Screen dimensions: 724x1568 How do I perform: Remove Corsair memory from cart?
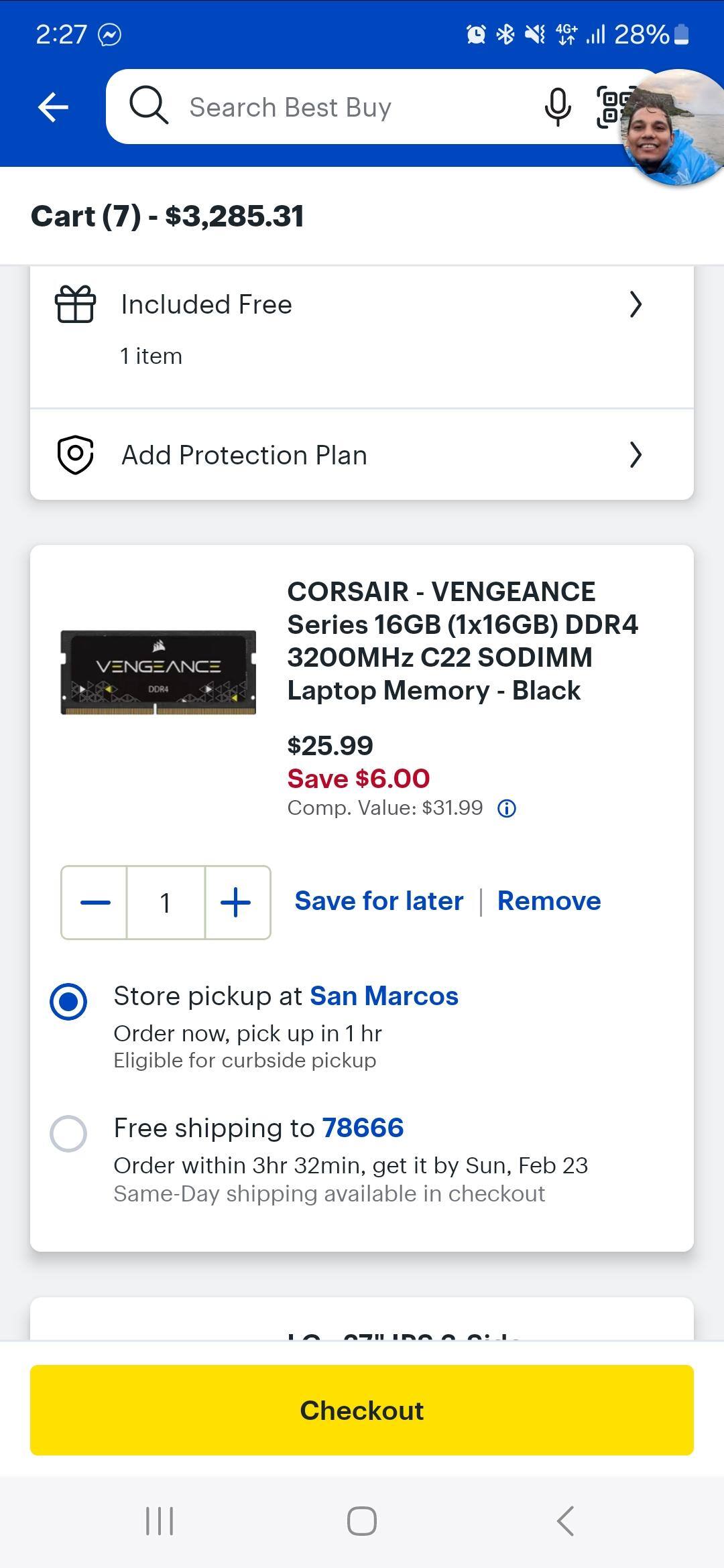tap(549, 901)
